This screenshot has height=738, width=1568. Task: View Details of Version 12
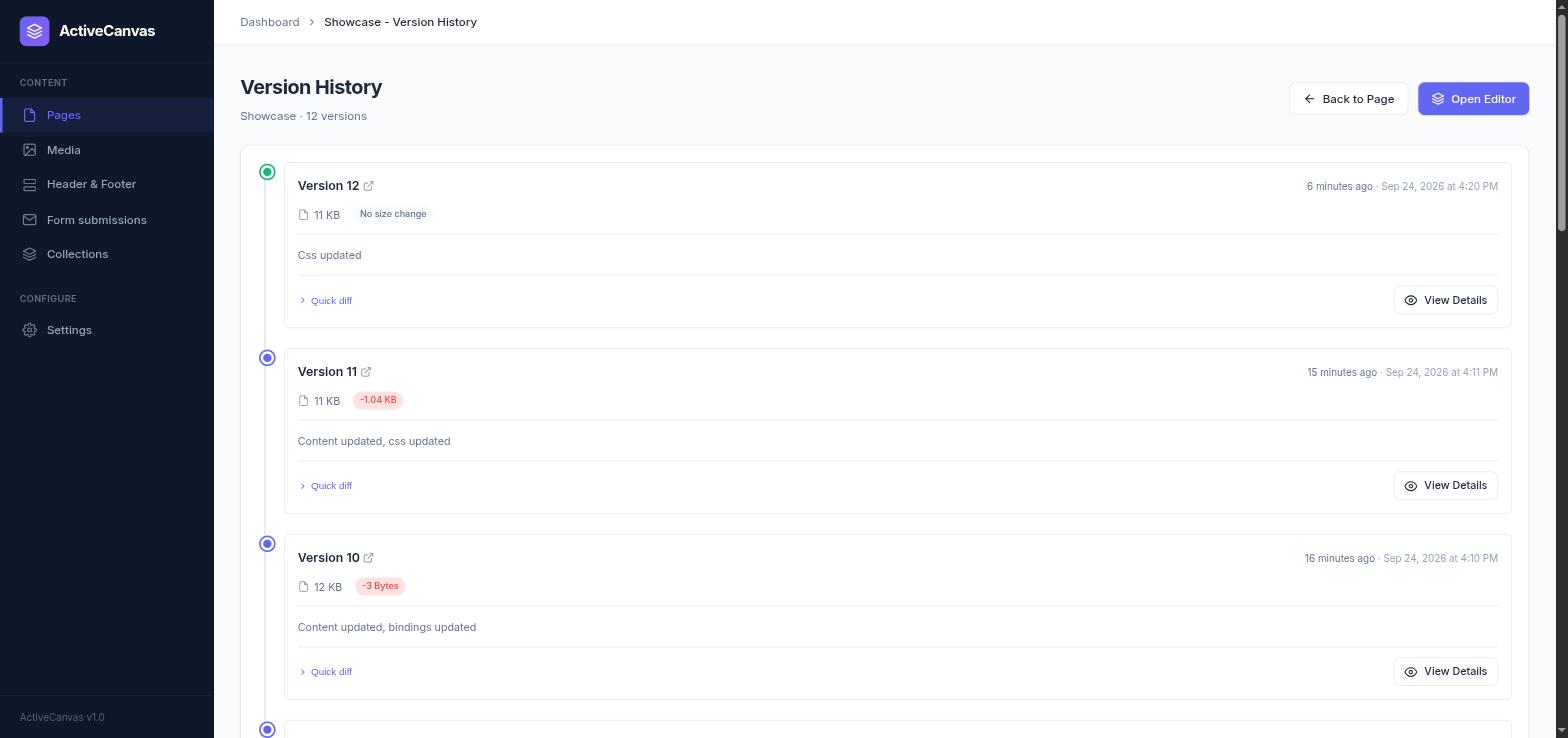tap(1445, 300)
